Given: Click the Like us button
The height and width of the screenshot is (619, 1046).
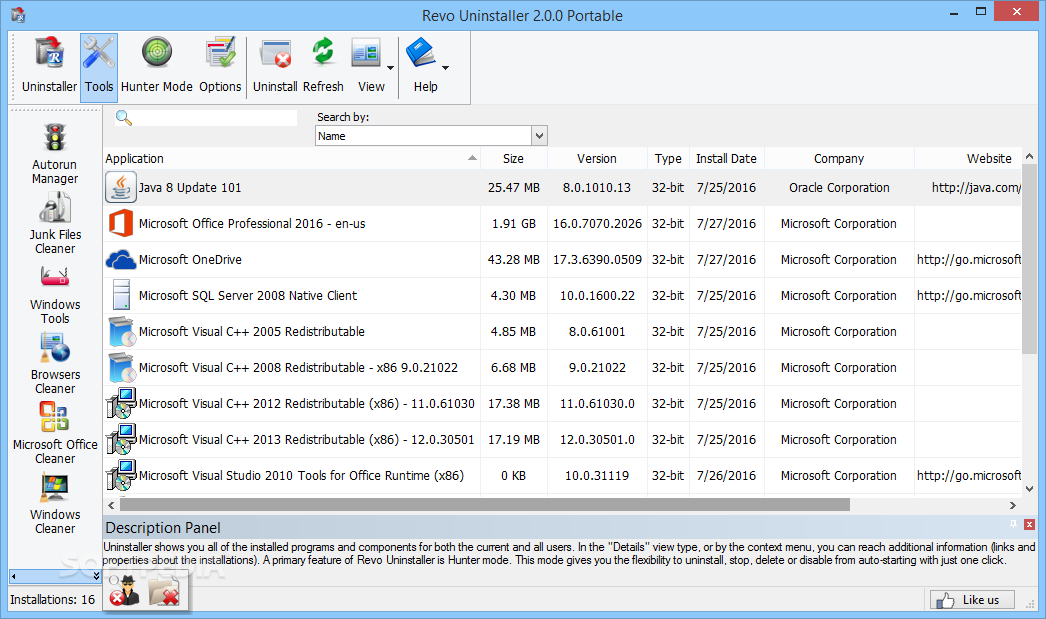Looking at the screenshot, I should (x=973, y=600).
